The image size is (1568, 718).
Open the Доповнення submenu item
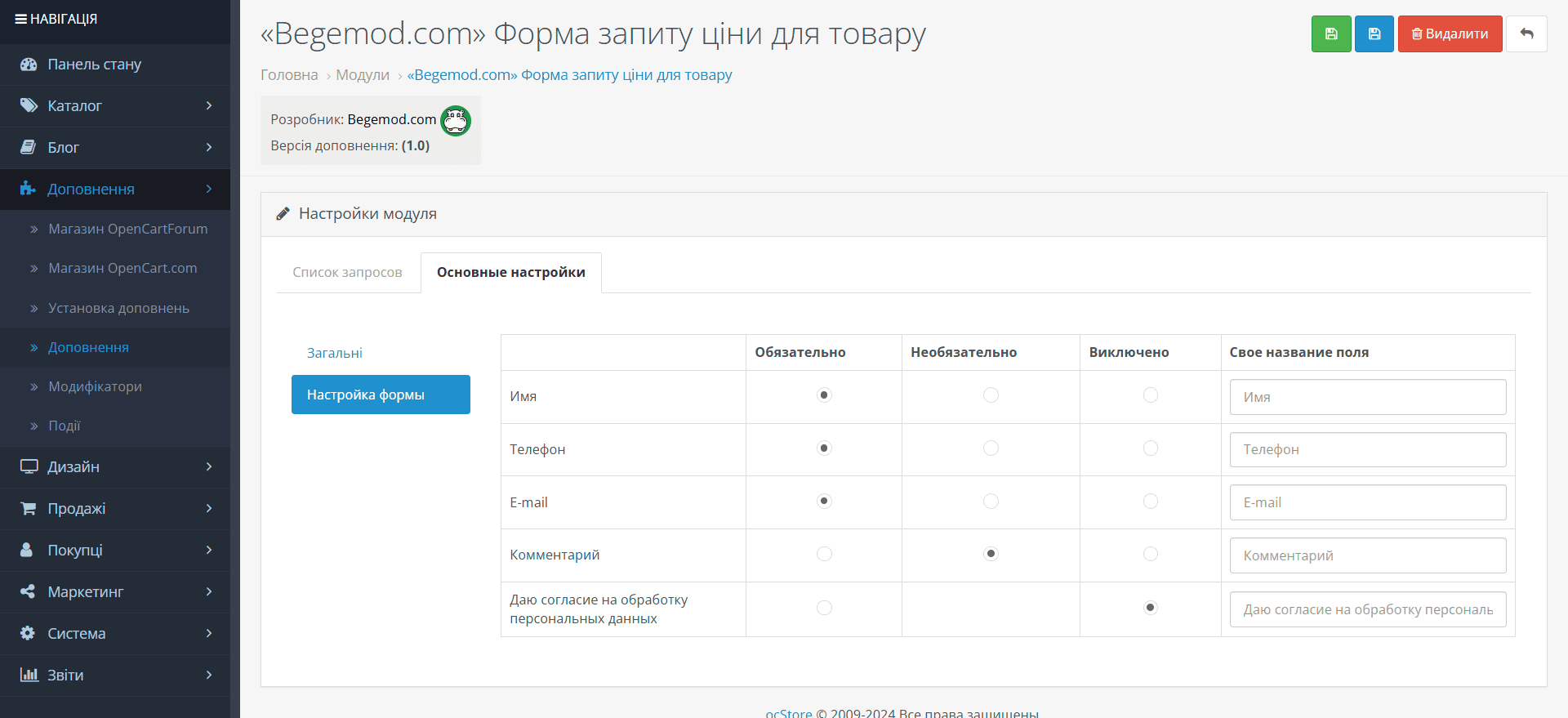[88, 348]
